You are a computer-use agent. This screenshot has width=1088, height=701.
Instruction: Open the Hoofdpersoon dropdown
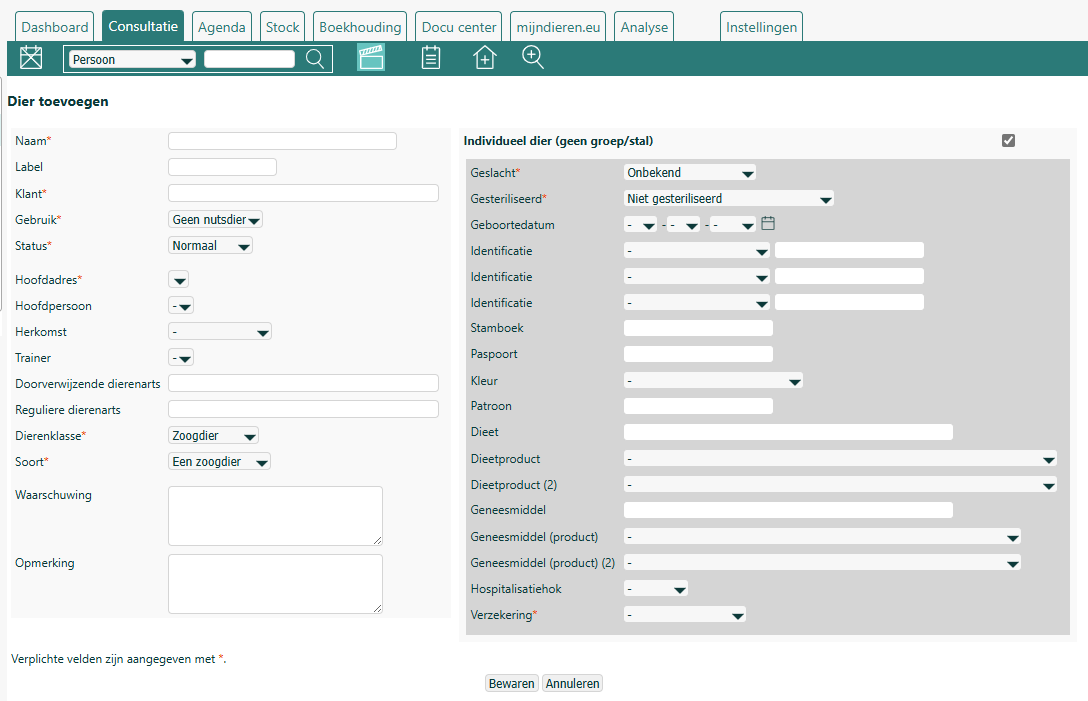tap(180, 306)
